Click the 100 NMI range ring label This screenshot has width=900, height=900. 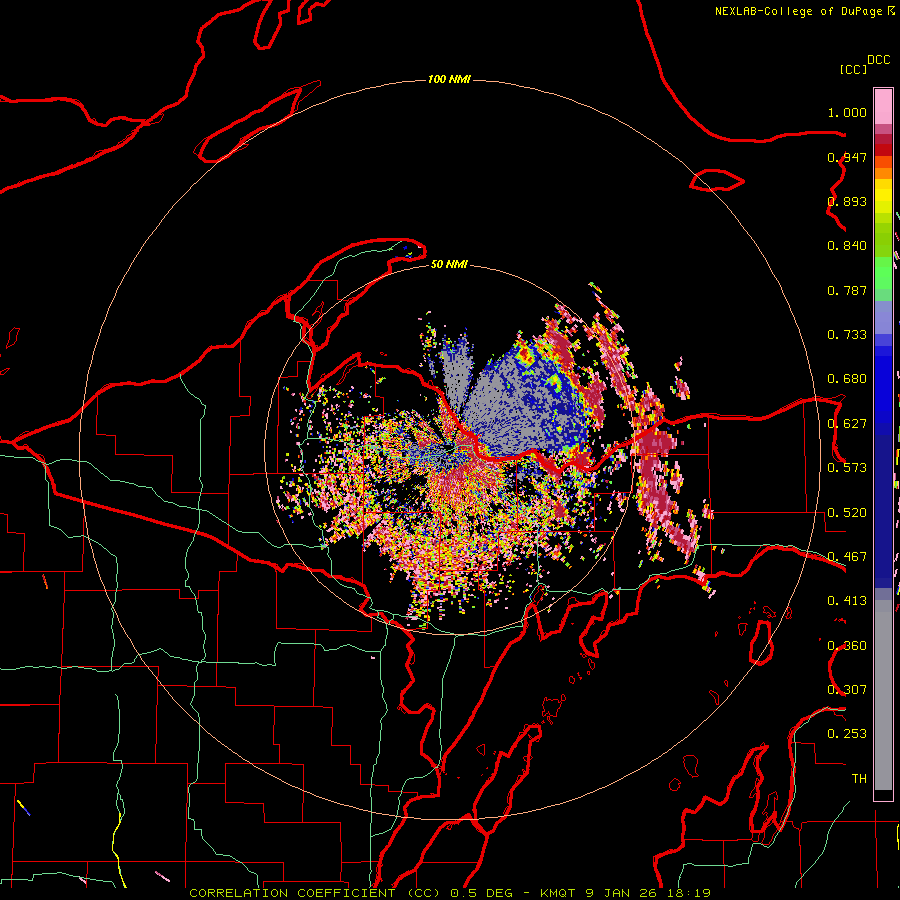pos(449,79)
